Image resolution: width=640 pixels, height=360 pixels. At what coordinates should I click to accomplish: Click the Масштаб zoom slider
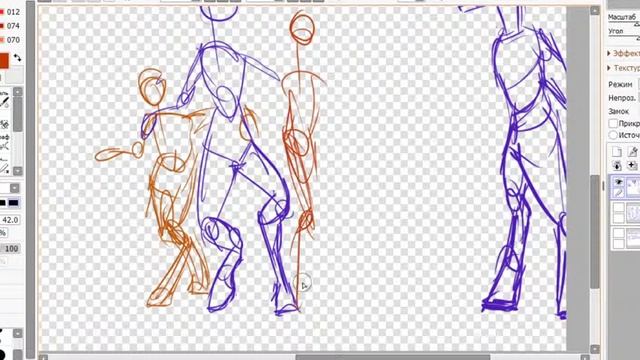624,24
